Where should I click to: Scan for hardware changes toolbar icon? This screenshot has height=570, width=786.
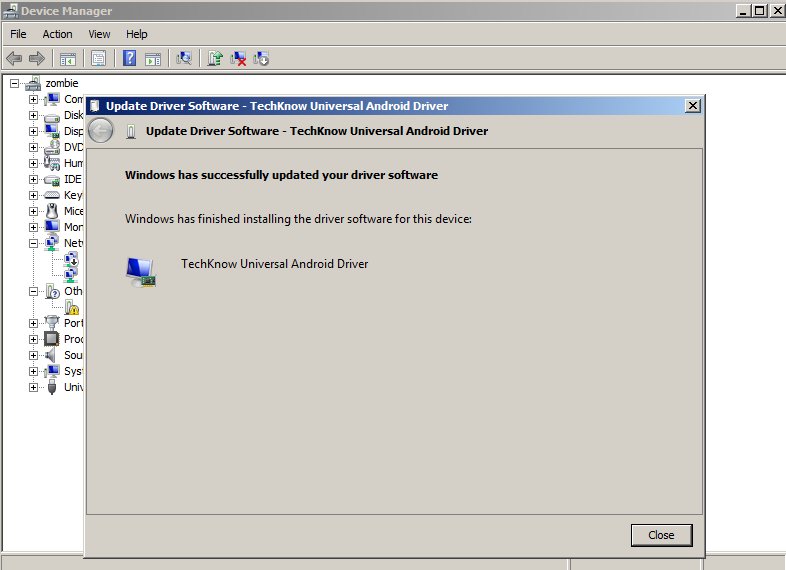click(x=184, y=59)
